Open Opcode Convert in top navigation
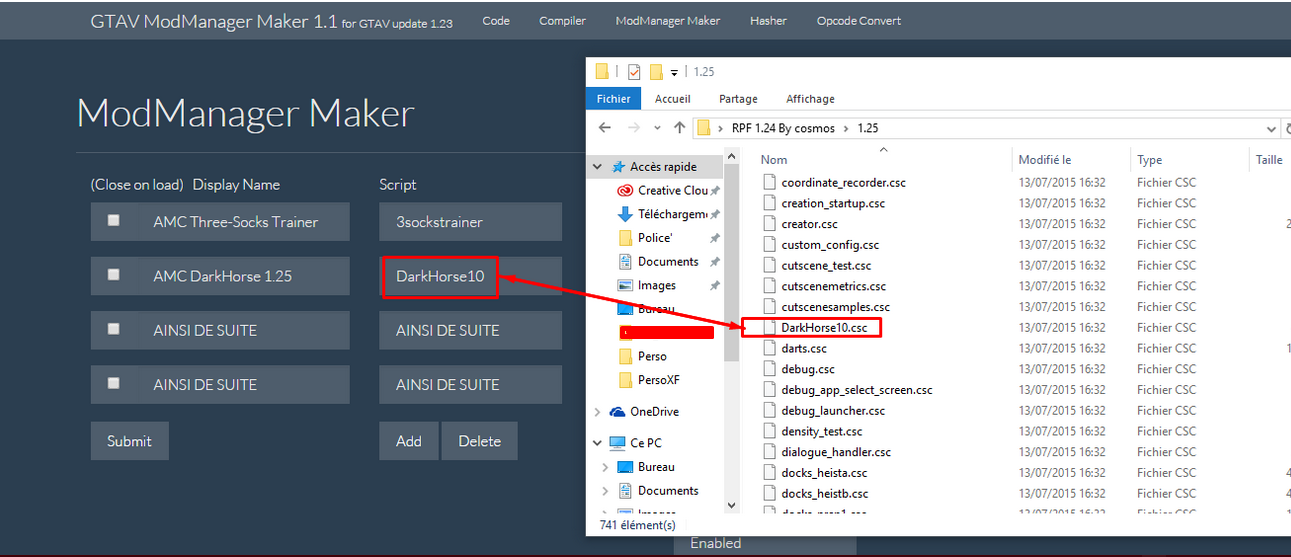Screen dimensions: 1291x557 (859, 20)
